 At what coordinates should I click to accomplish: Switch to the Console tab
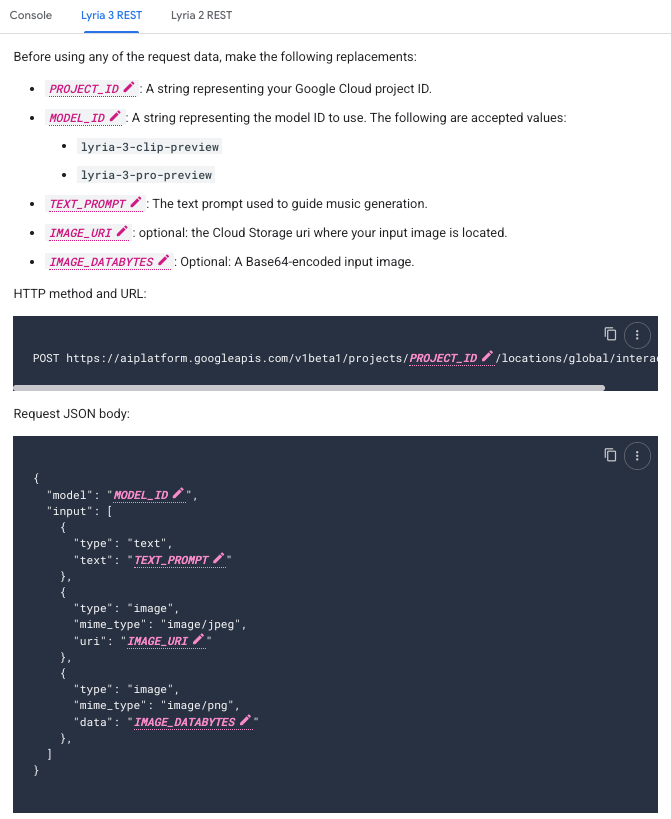coord(31,16)
